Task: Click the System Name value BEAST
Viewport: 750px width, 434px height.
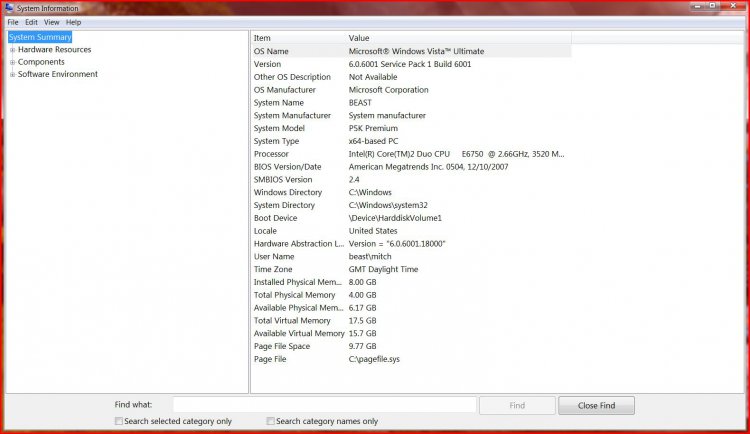Action: coord(360,102)
